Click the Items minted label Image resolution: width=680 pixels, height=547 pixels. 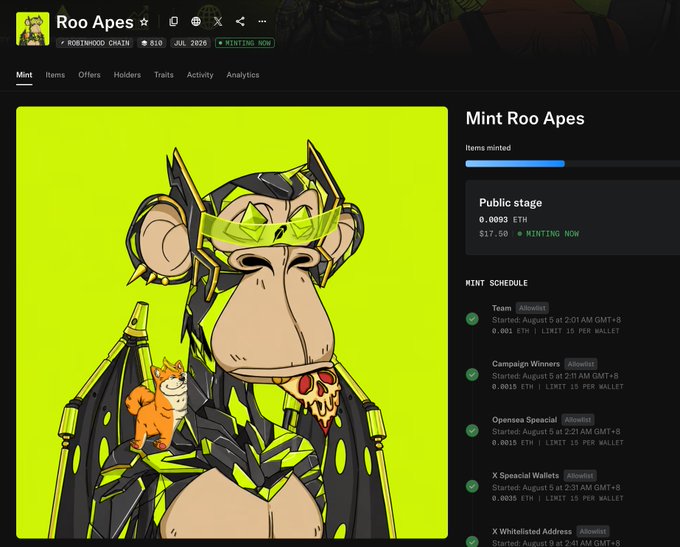[488, 148]
